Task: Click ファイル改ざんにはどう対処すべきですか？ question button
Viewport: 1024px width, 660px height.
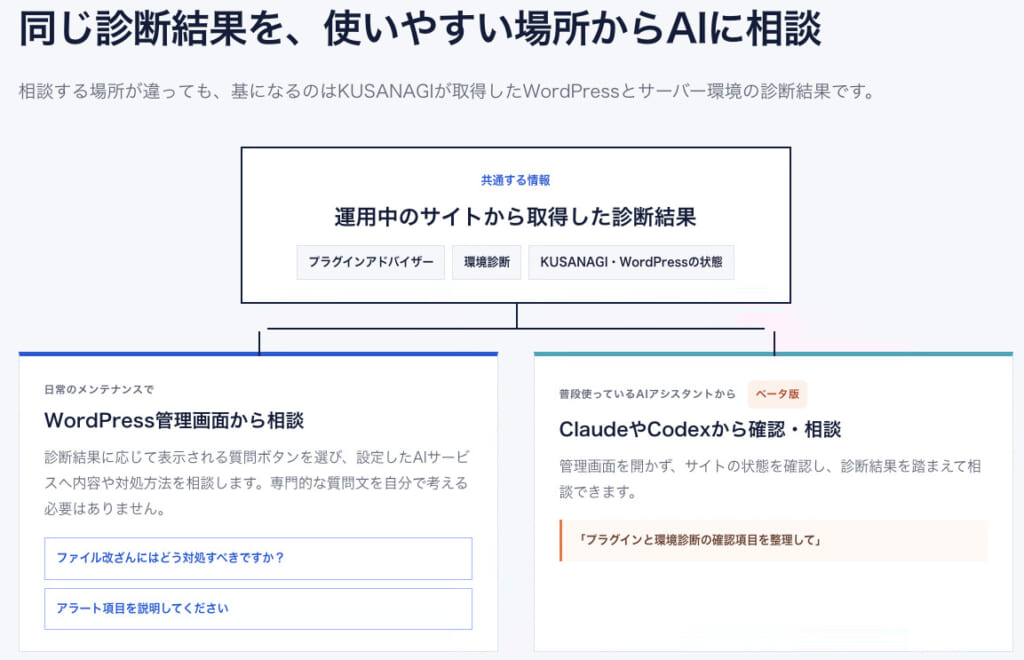Action: pyautogui.click(x=258, y=558)
